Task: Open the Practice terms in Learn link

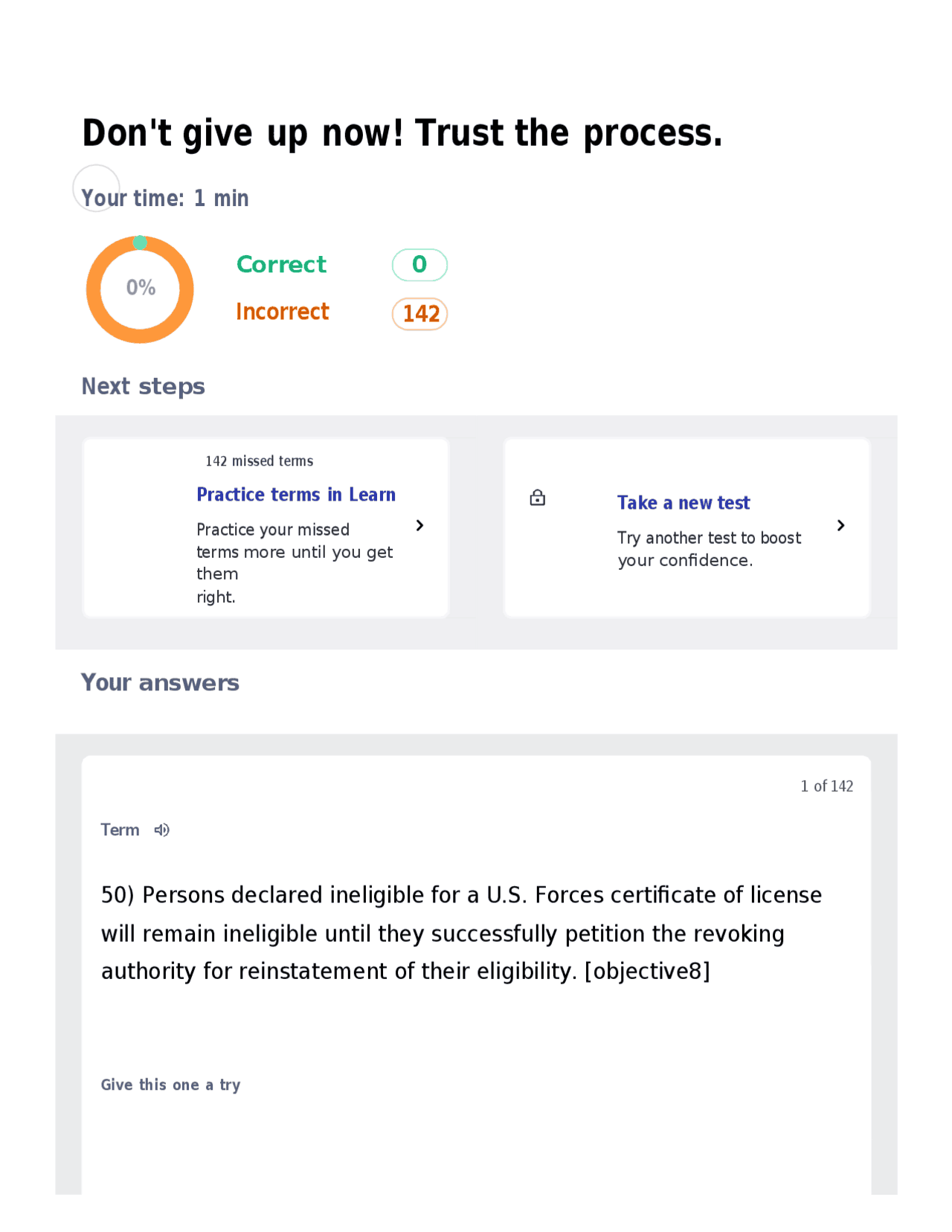Action: point(296,494)
